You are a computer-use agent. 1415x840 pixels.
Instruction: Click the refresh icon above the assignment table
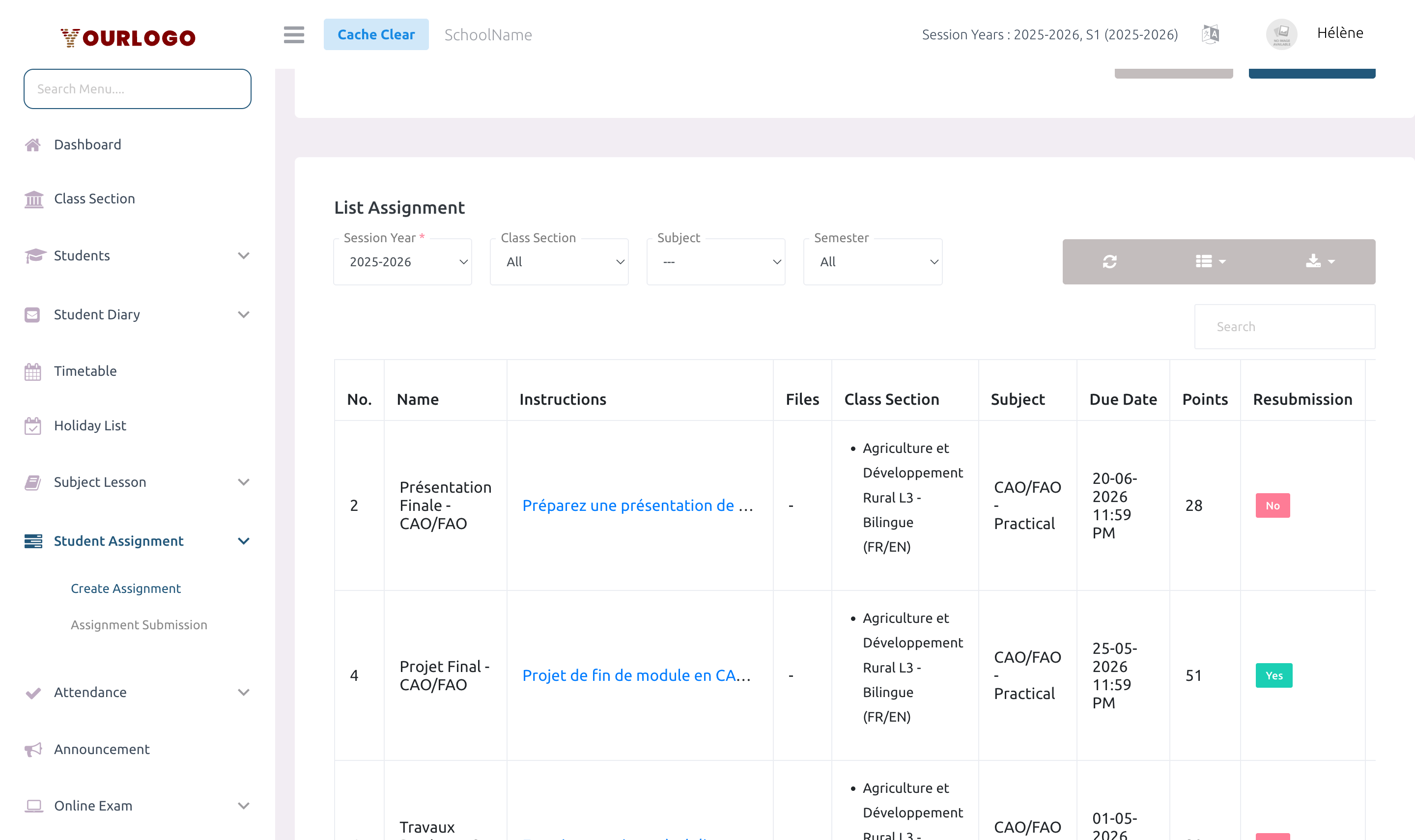(x=1109, y=261)
